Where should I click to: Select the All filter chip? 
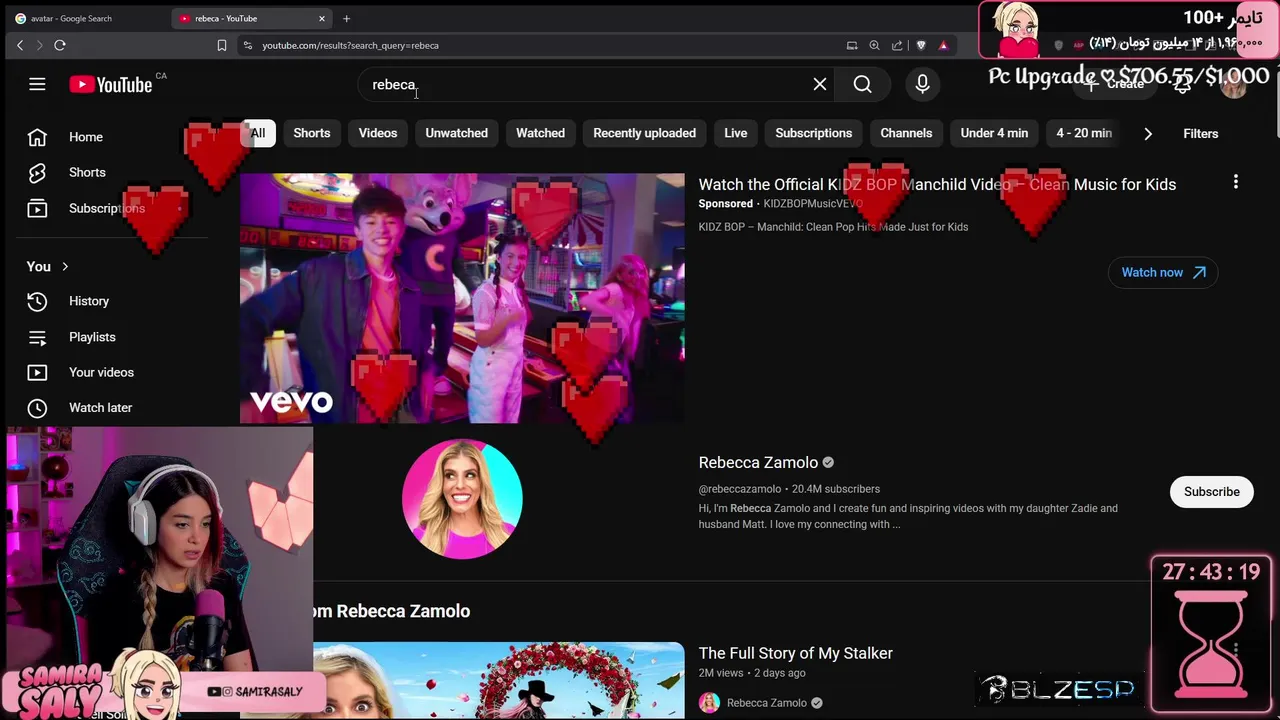click(x=258, y=133)
